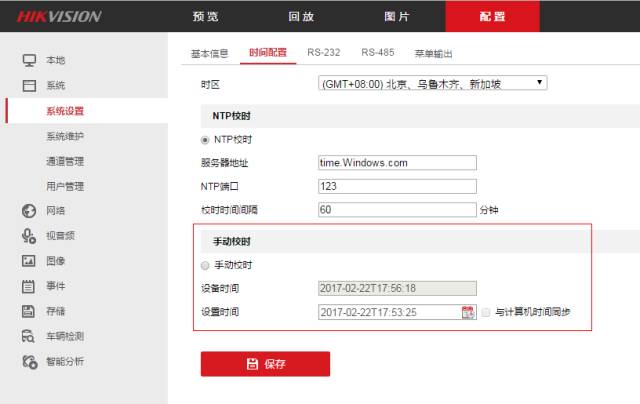Select the 视音频 microphone icon

29,236
